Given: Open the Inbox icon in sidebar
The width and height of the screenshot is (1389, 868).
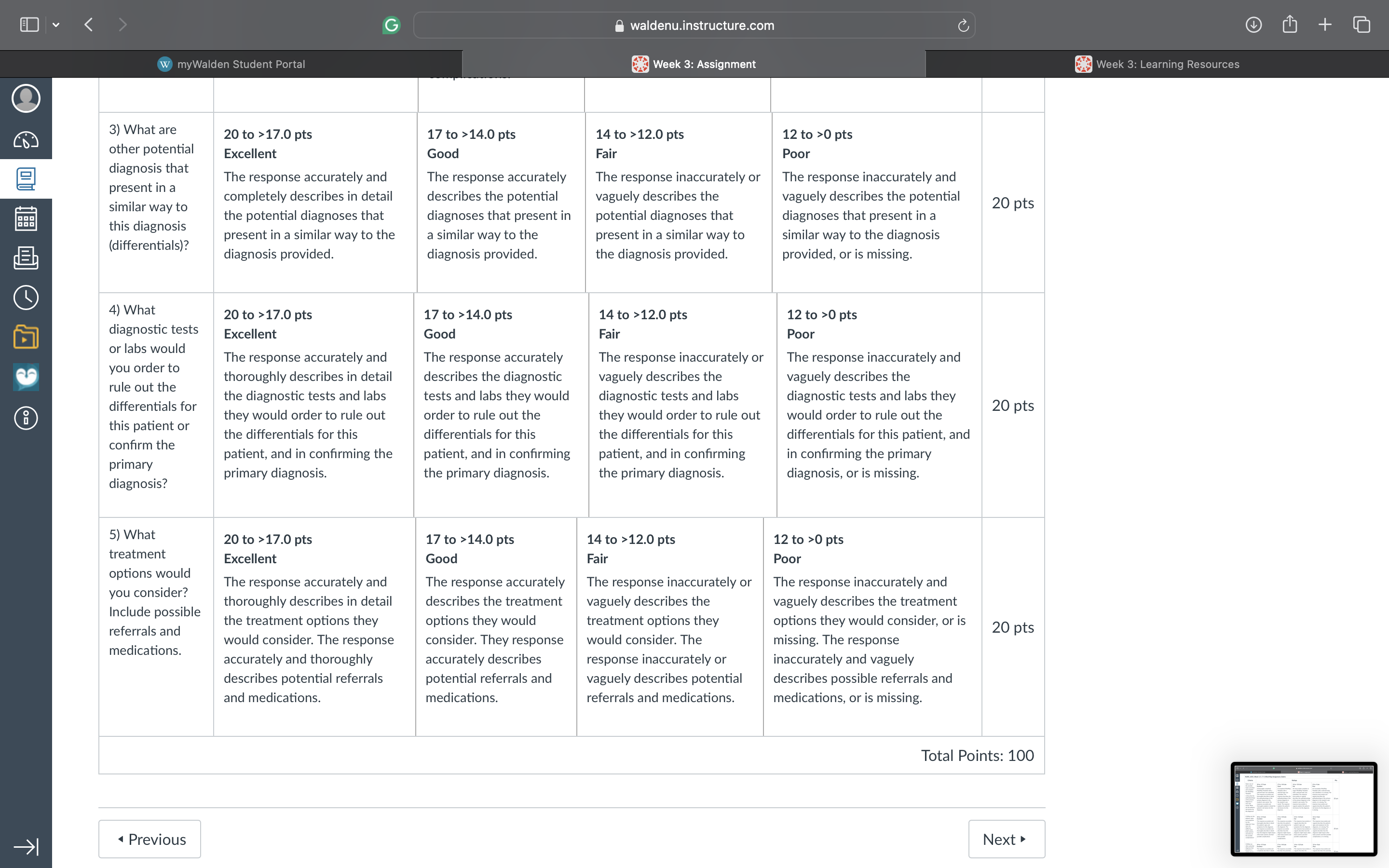Looking at the screenshot, I should pos(26,258).
